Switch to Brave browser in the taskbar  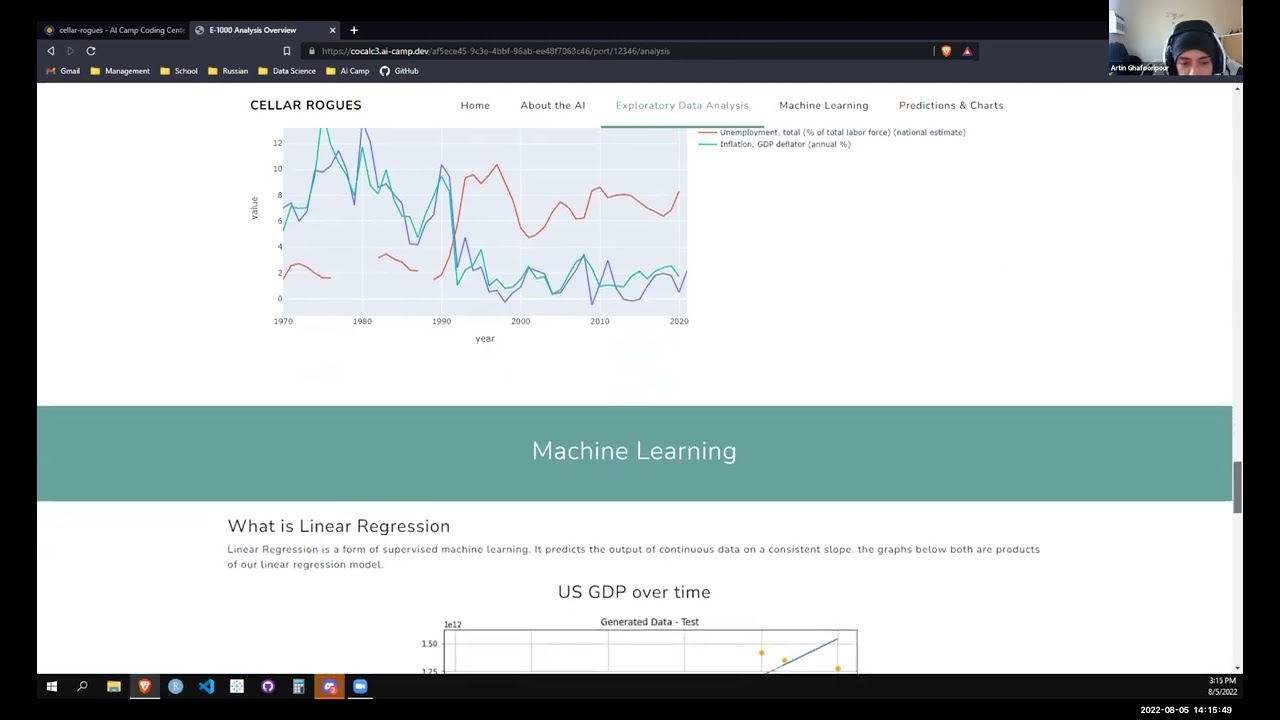[145, 686]
